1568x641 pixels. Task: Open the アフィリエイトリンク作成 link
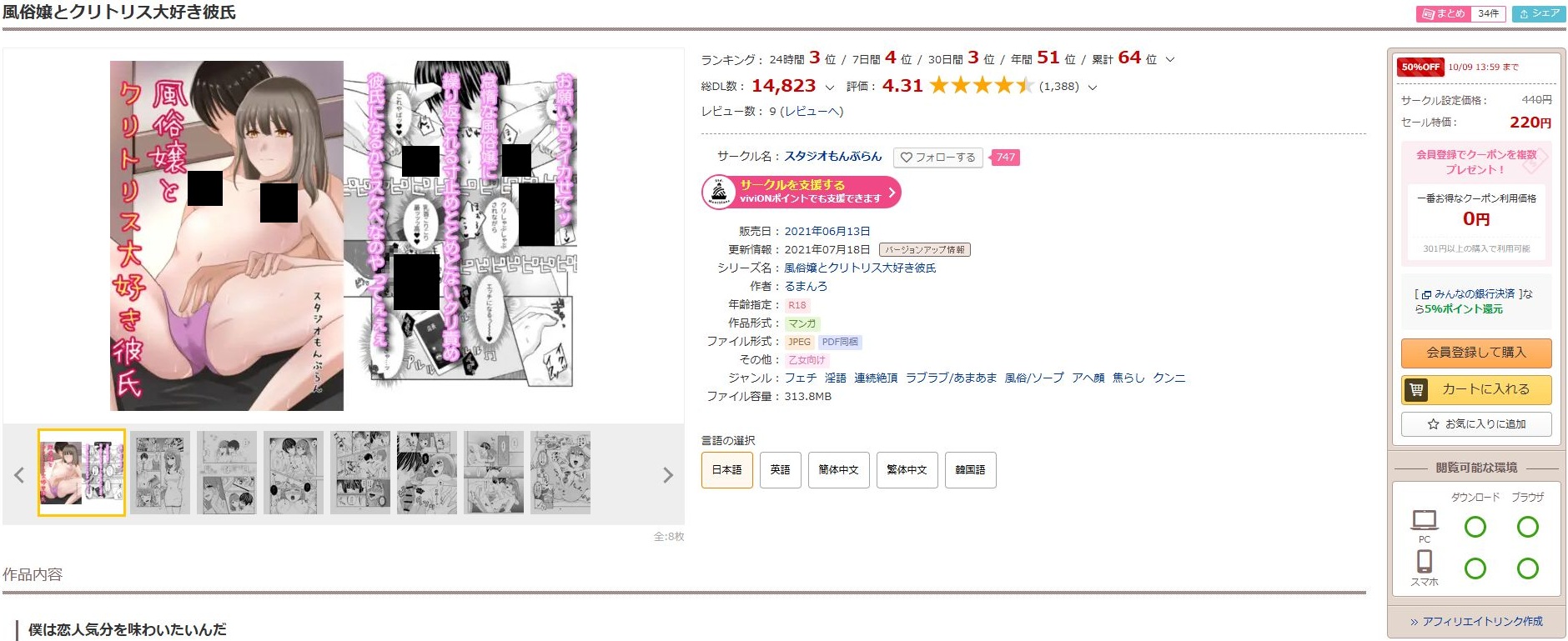point(1476,622)
